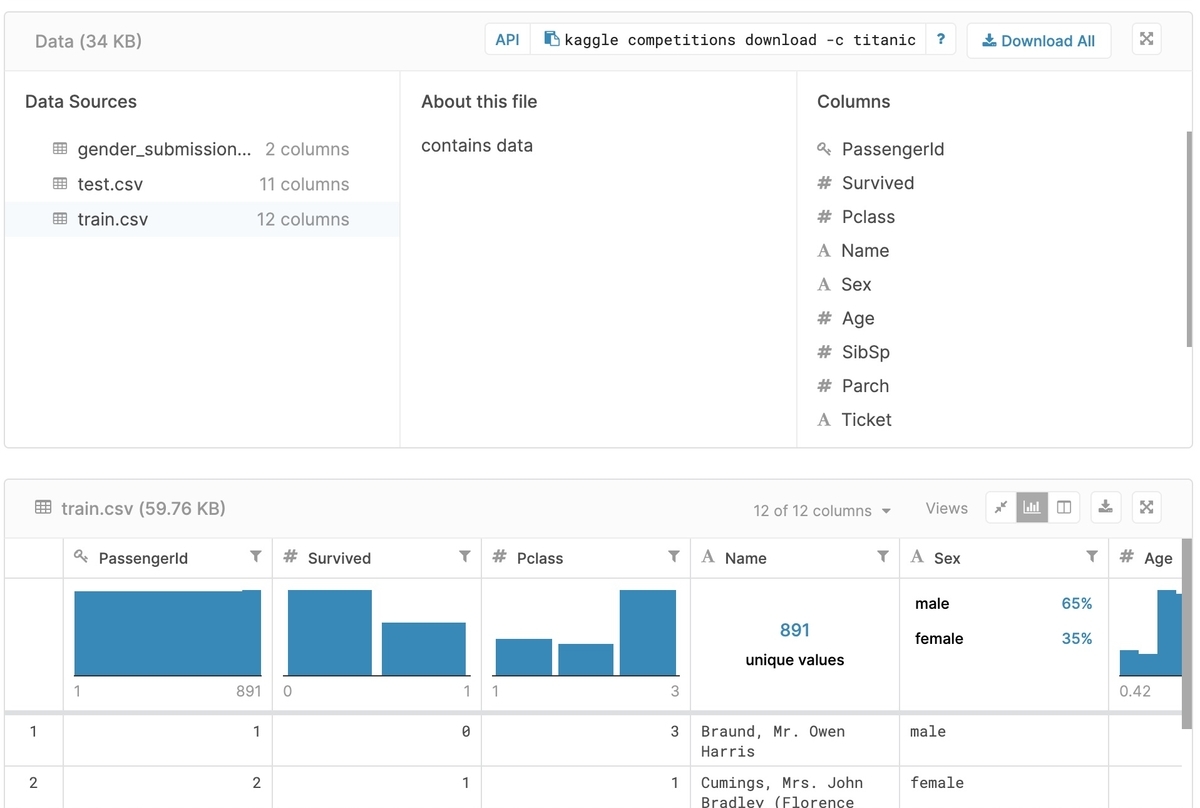Switch to histogram detail view

[x=1032, y=507]
